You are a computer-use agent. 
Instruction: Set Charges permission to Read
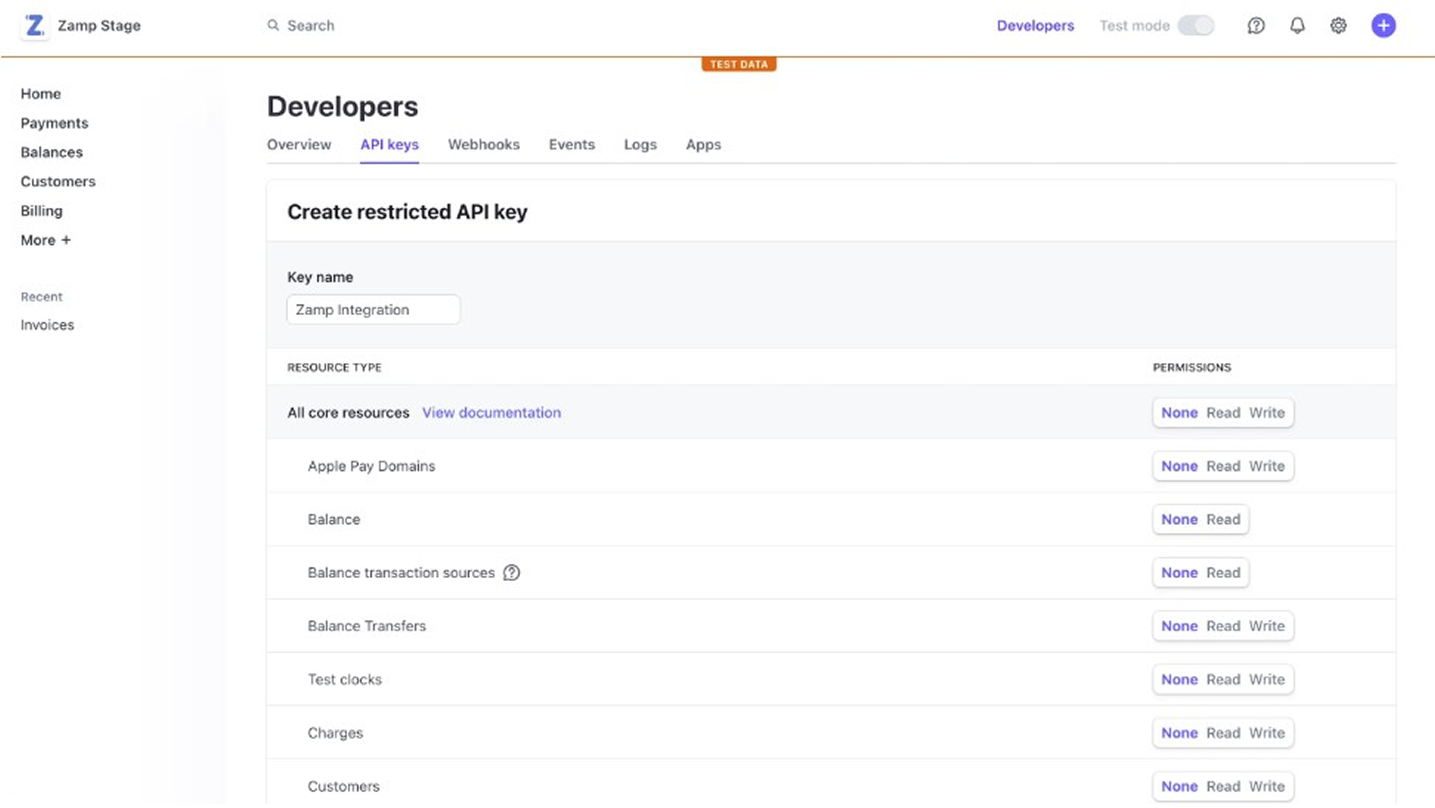click(1223, 733)
